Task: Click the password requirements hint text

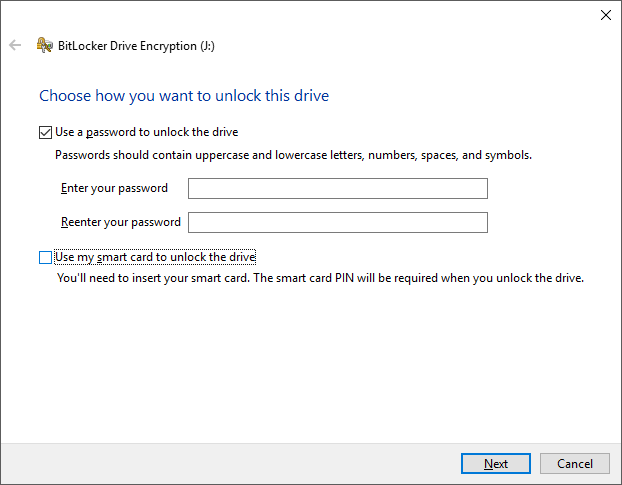Action: [293, 155]
